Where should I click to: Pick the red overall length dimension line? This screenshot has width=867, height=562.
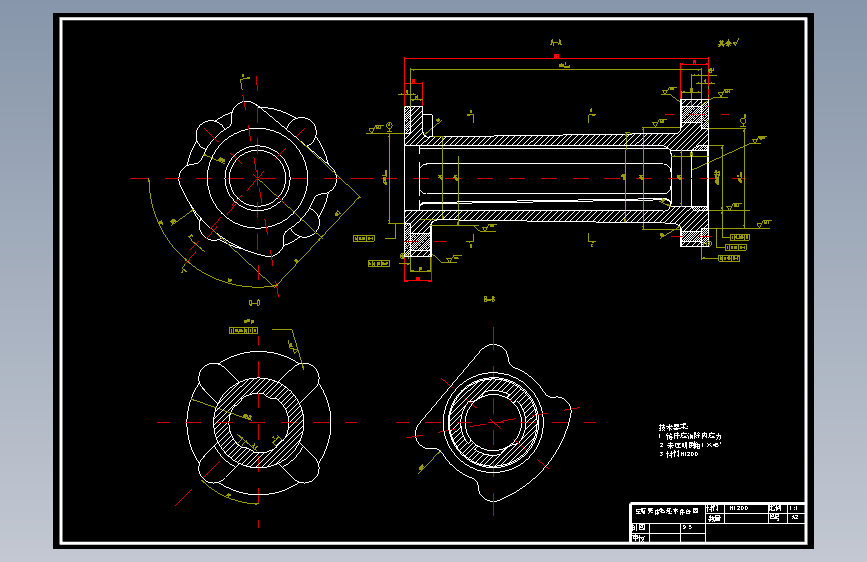coord(556,58)
